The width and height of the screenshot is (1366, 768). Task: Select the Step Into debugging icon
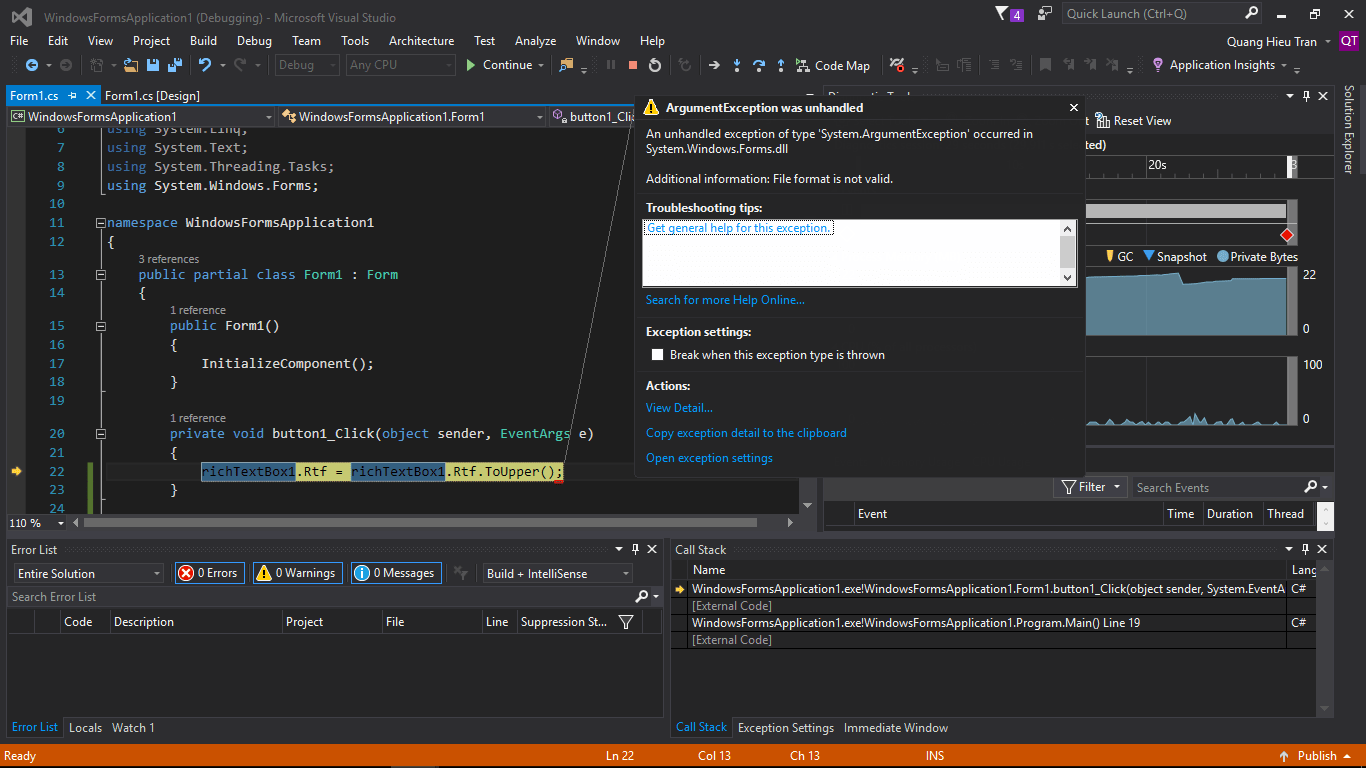click(x=737, y=65)
